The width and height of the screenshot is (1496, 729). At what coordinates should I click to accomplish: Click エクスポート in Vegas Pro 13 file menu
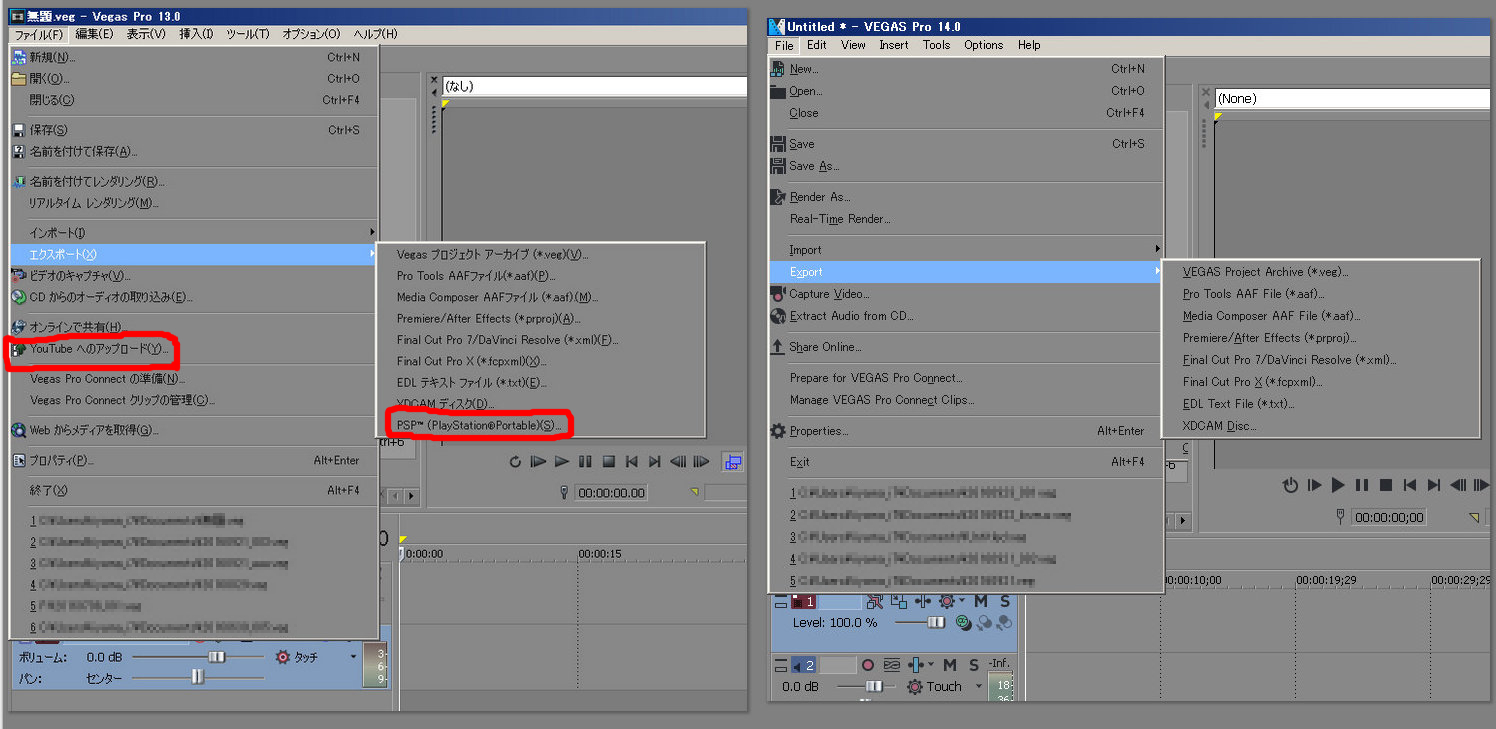(194, 254)
